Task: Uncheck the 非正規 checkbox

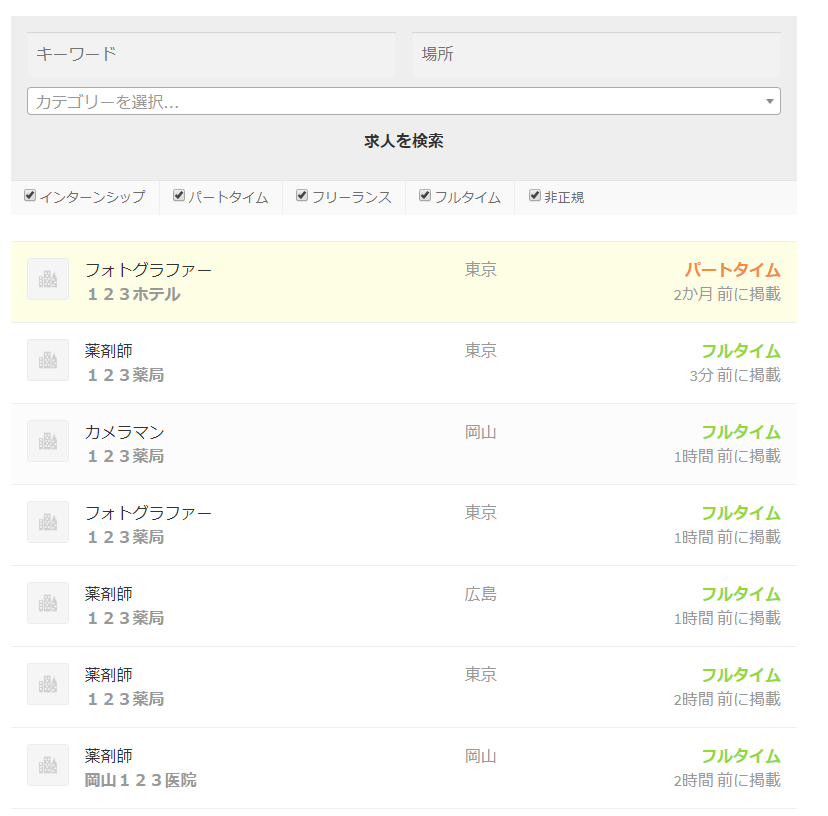Action: [535, 195]
